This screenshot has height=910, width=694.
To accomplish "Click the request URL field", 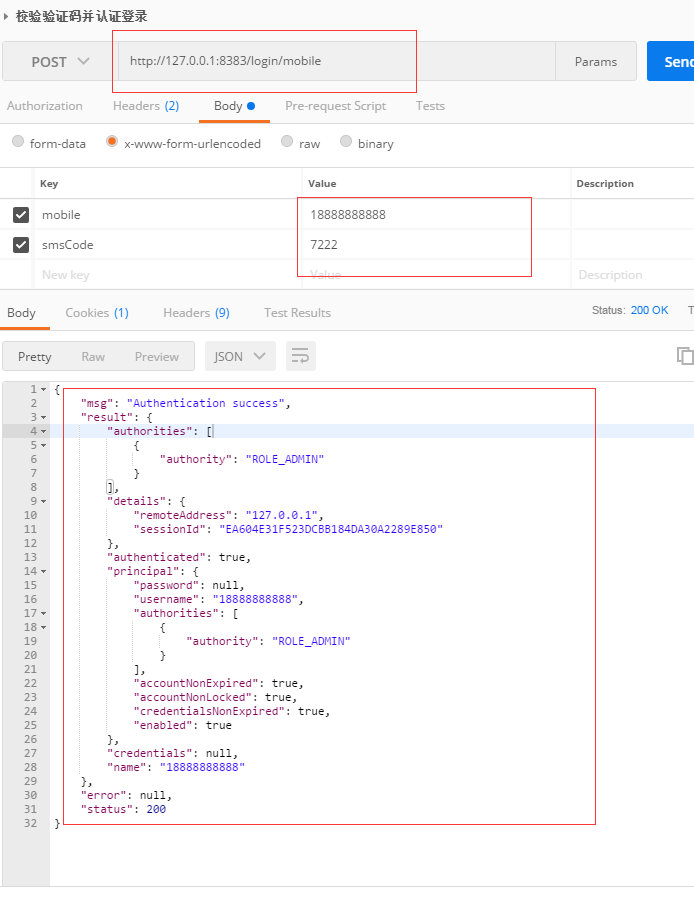I will (x=337, y=61).
